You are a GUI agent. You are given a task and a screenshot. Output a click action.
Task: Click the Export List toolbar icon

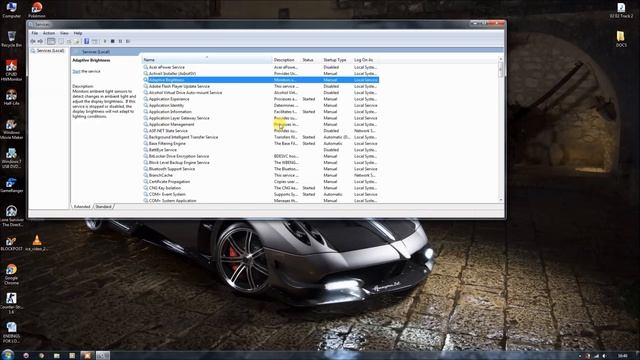point(77,41)
